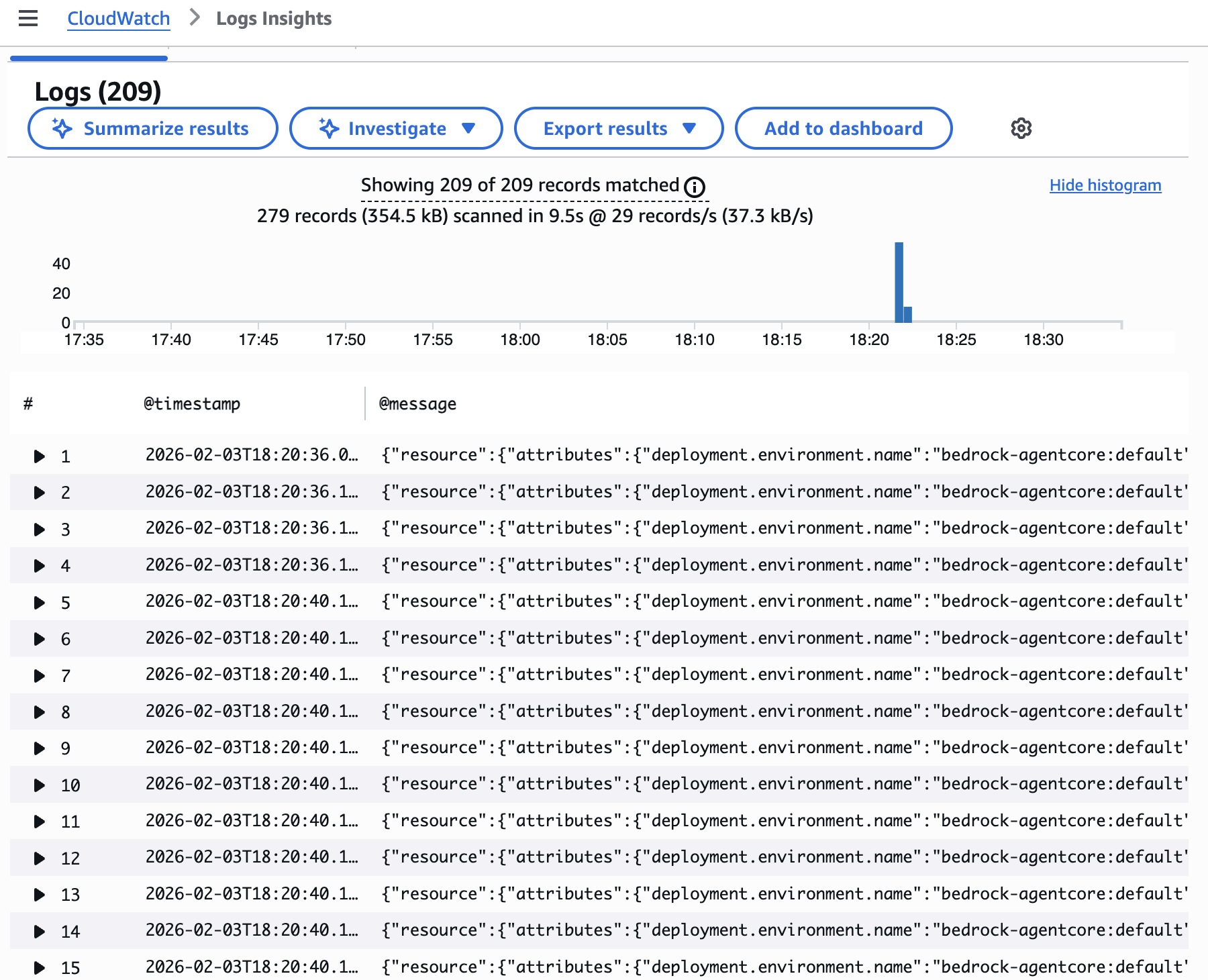Expand log row 8

coord(40,712)
